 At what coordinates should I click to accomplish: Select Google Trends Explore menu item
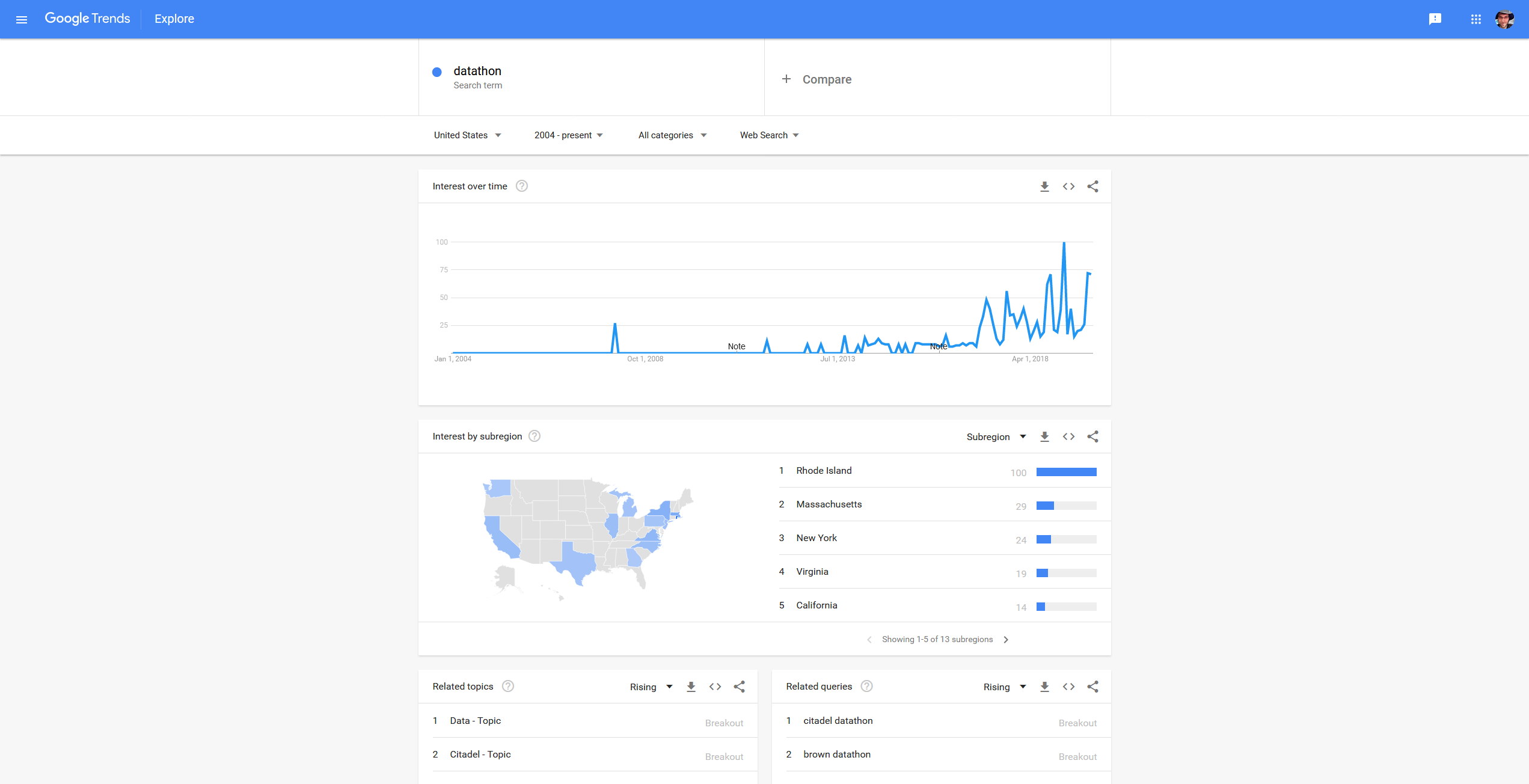click(x=173, y=18)
